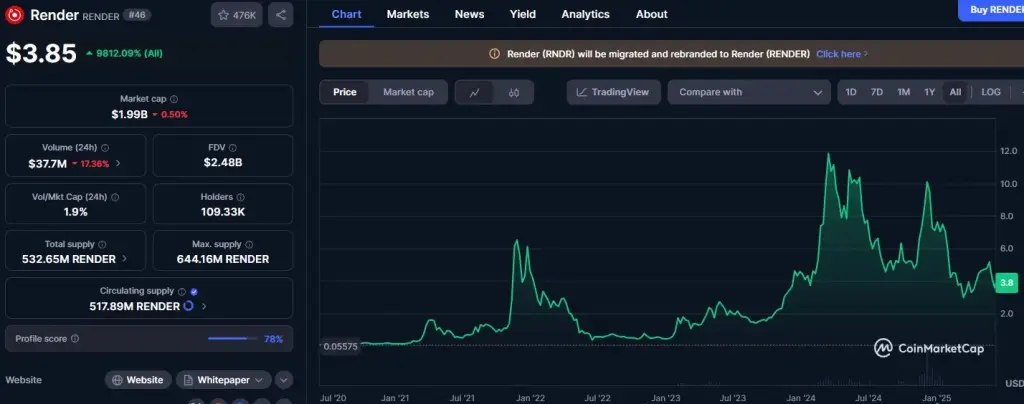This screenshot has height=404, width=1024.
Task: Click the $37.7M volume value
Action: tap(48, 163)
